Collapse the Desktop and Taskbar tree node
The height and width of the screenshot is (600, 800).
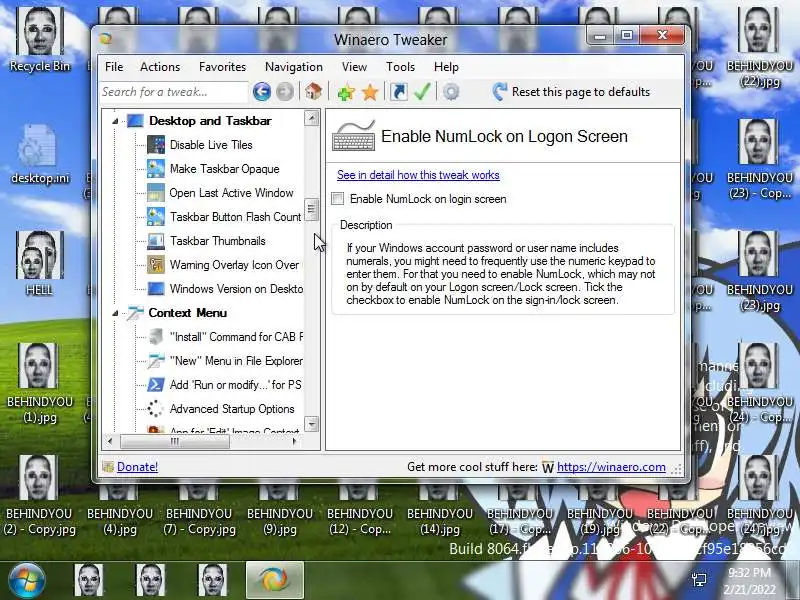(115, 121)
